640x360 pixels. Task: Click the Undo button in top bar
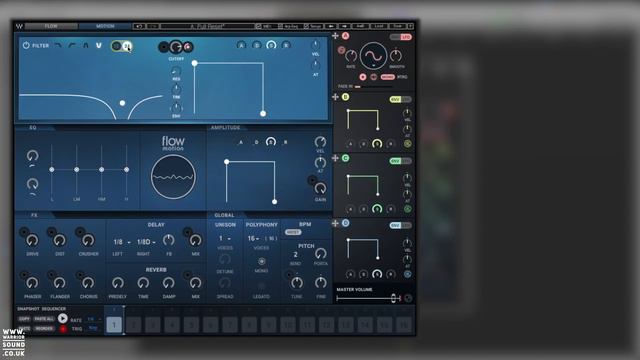(x=139, y=26)
